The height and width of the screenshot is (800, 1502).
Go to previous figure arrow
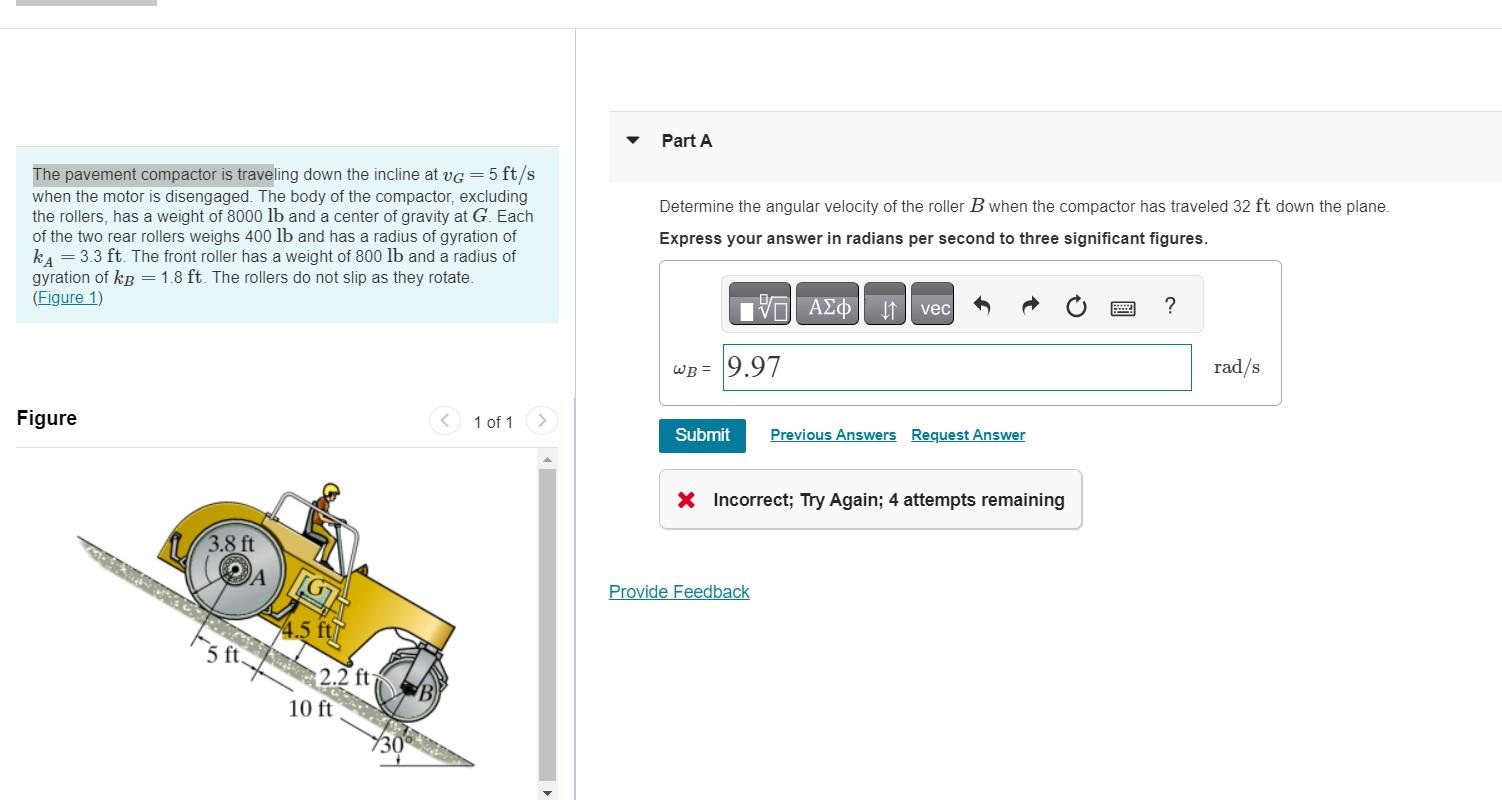coord(444,421)
